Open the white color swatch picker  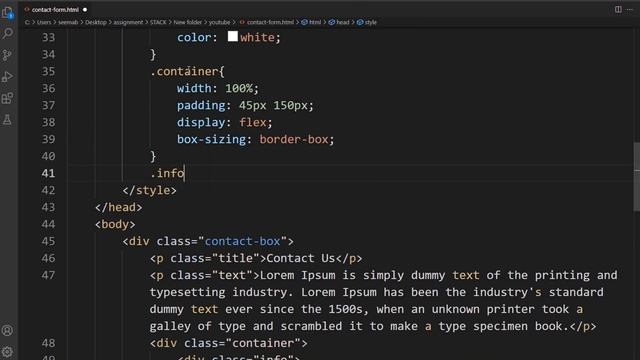pyautogui.click(x=233, y=37)
